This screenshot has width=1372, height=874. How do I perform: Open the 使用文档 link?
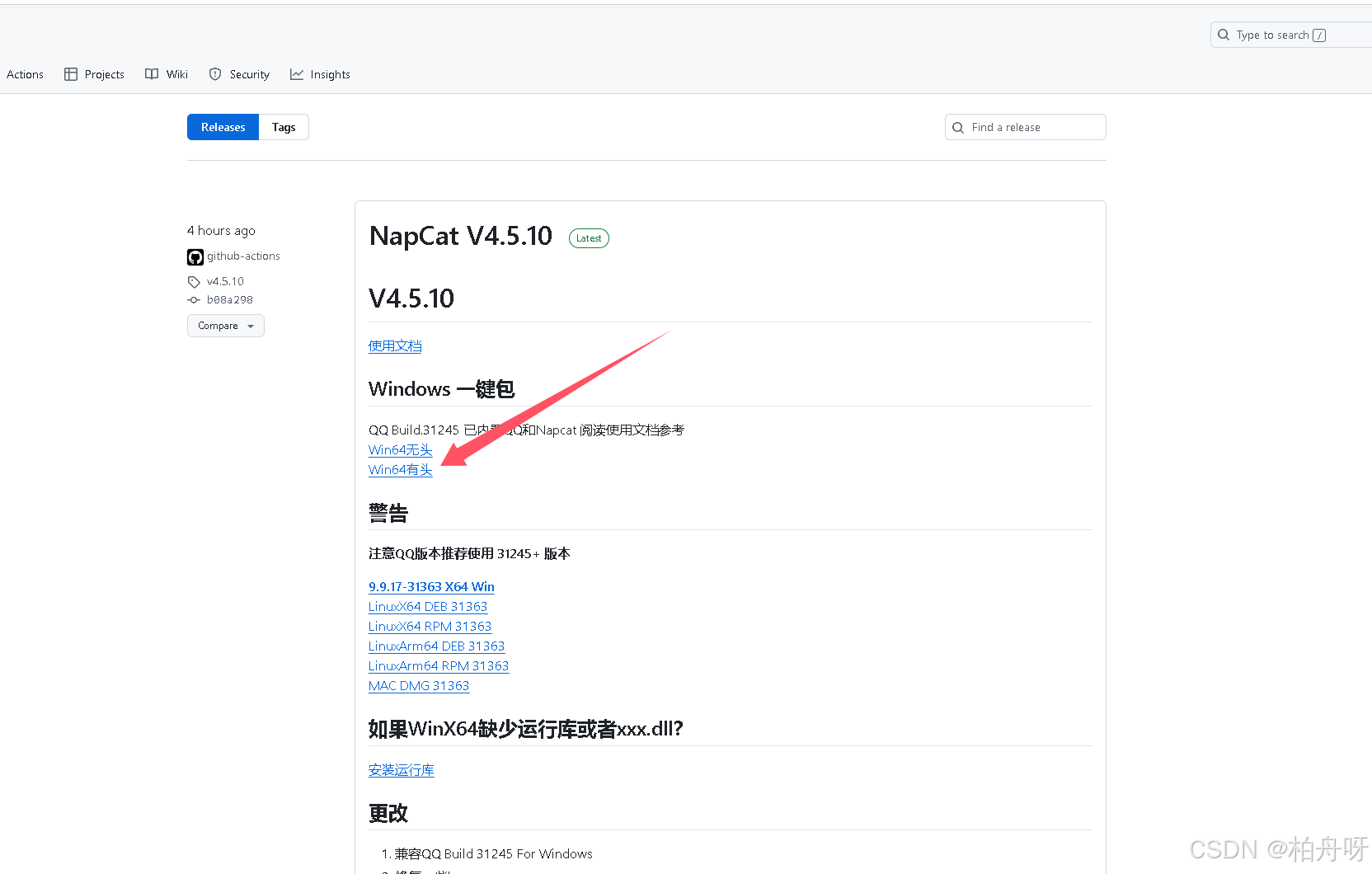[x=395, y=346]
